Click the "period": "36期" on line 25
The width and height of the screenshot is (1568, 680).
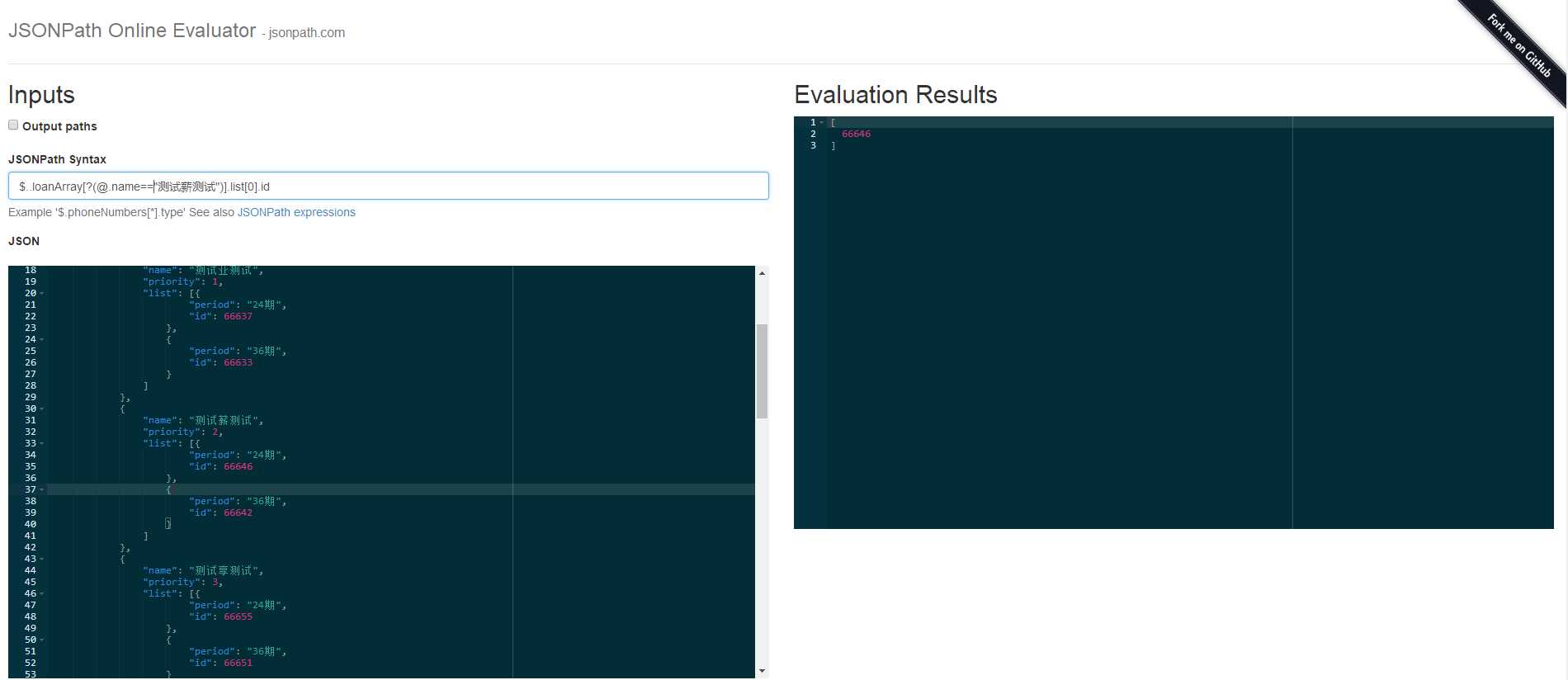238,352
